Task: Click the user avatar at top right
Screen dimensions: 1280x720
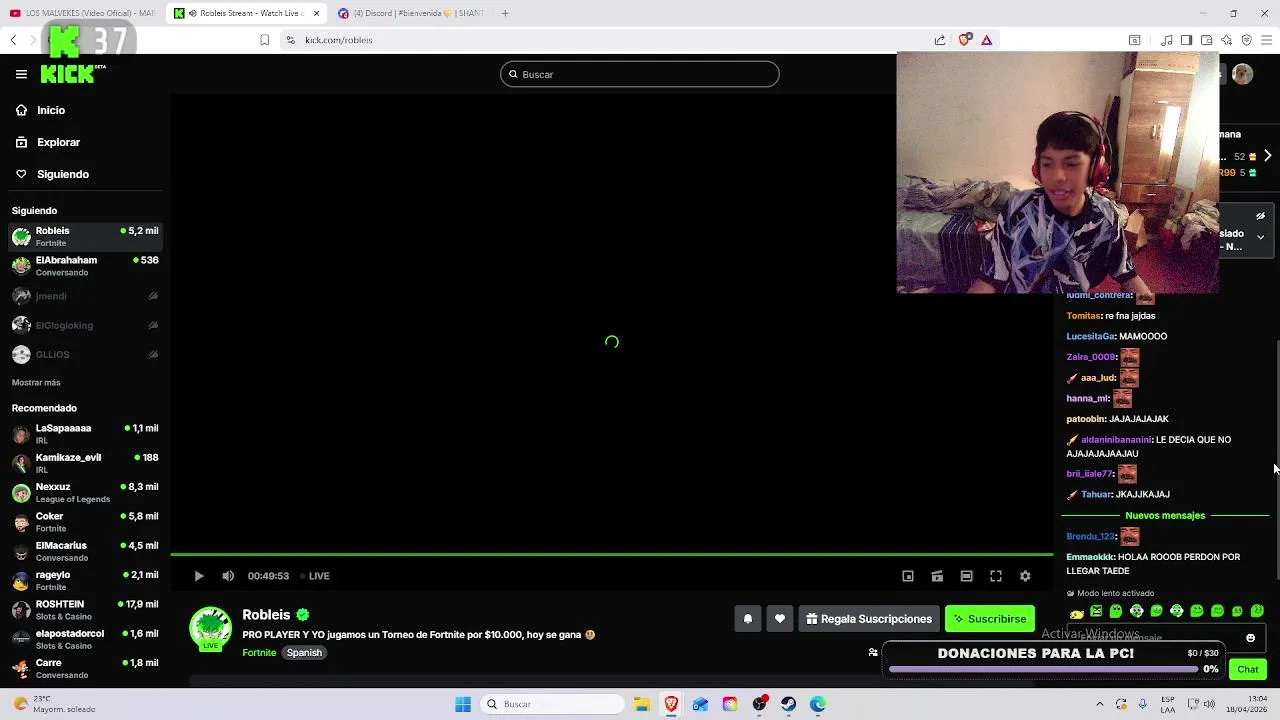Action: [x=1242, y=74]
